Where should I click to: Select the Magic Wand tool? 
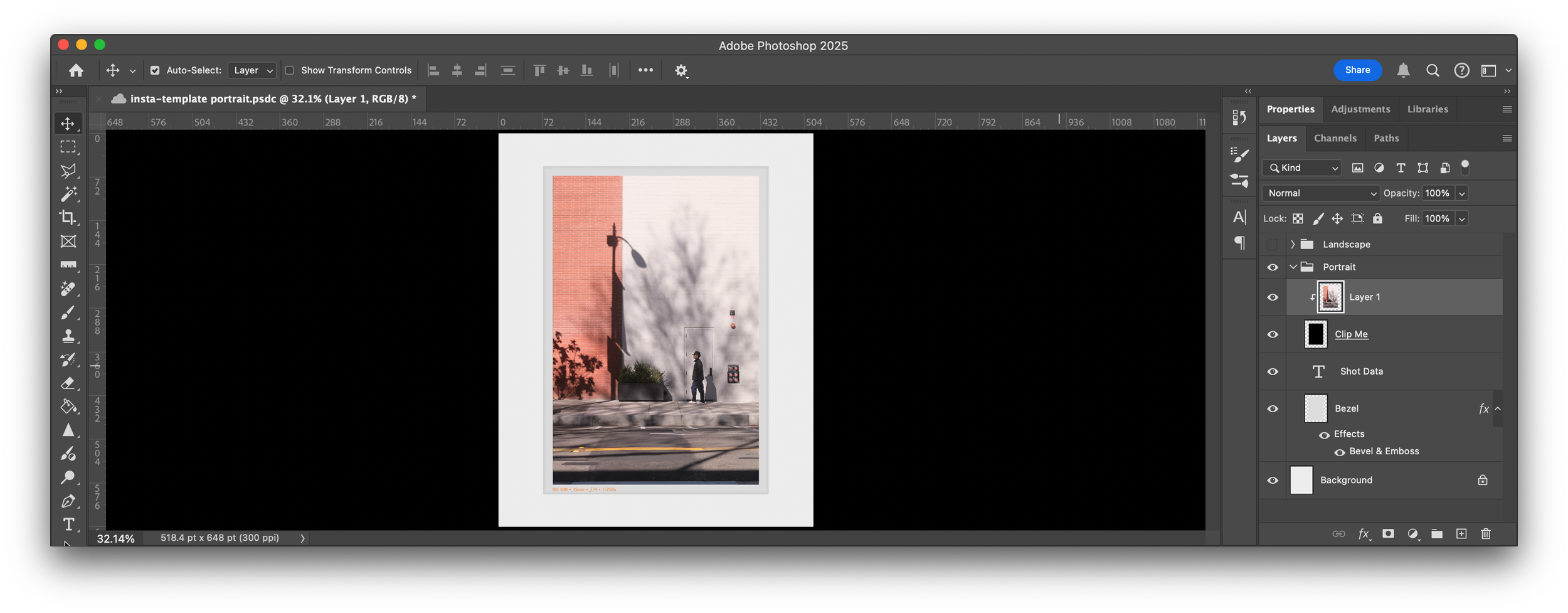[x=68, y=194]
